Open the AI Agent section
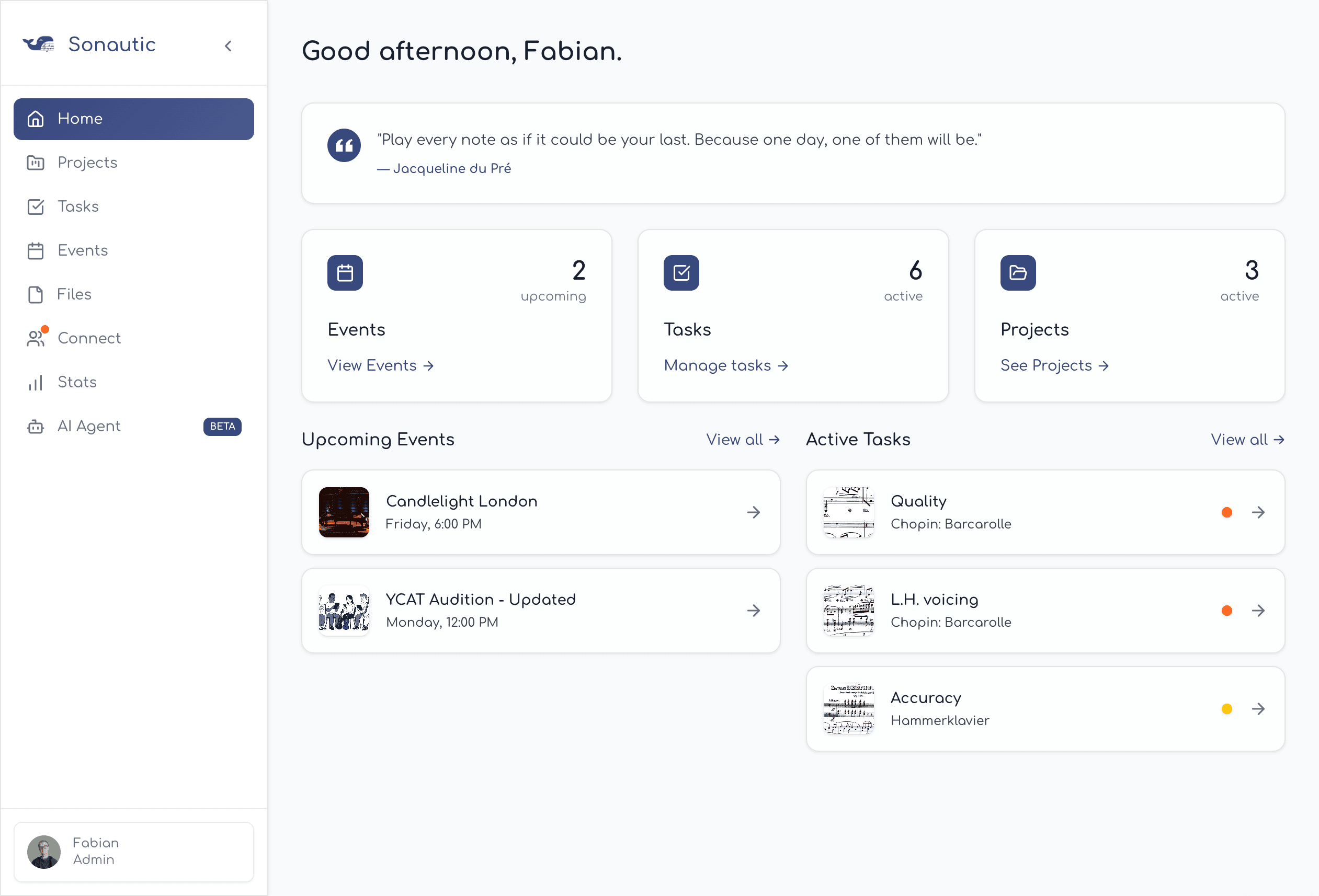Screen dimensions: 1319x896 pyautogui.click(x=88, y=426)
